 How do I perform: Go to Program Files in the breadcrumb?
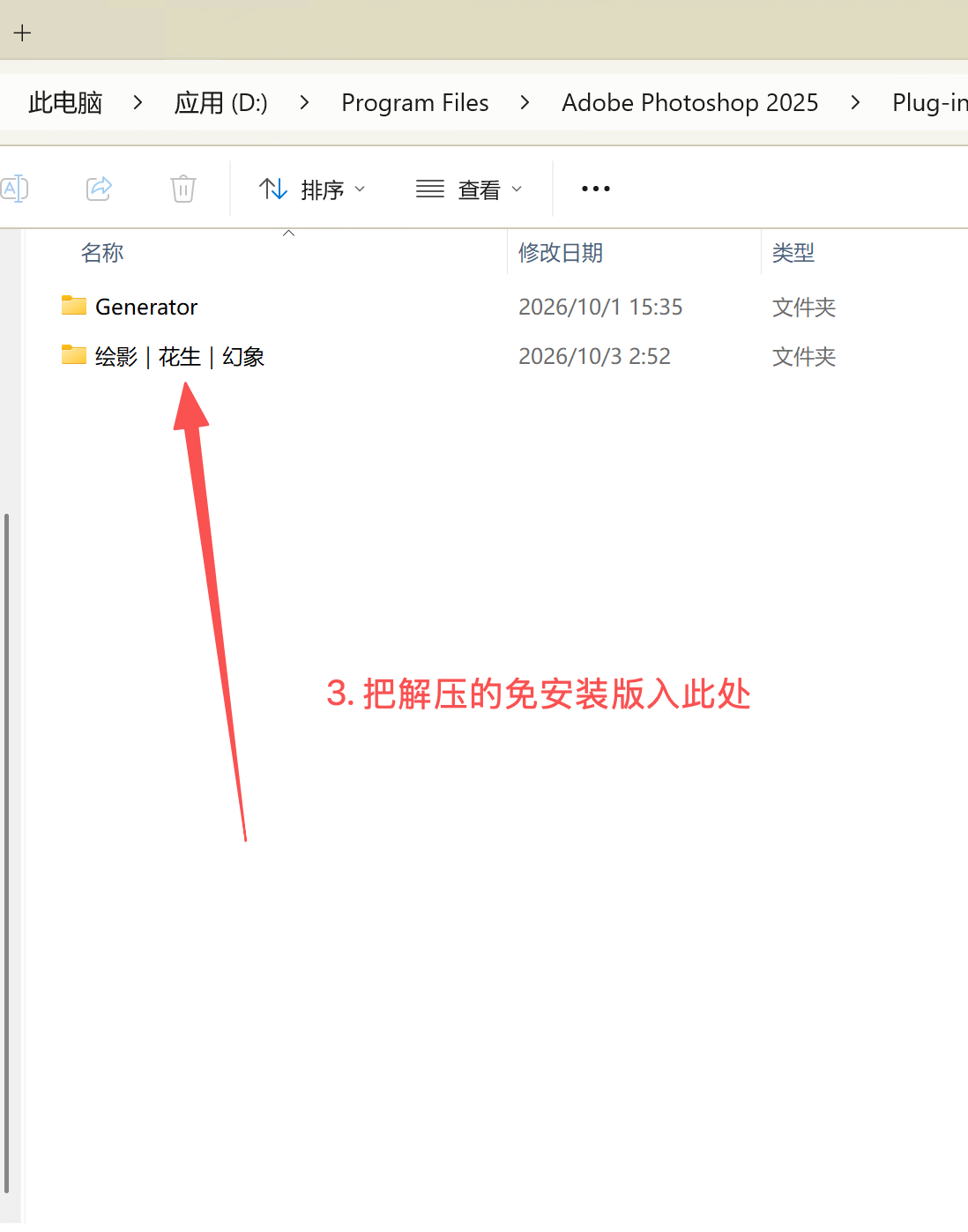tap(415, 103)
